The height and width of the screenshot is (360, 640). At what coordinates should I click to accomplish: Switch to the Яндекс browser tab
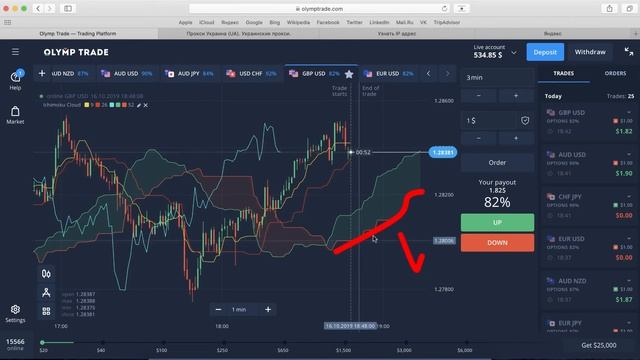(x=553, y=33)
